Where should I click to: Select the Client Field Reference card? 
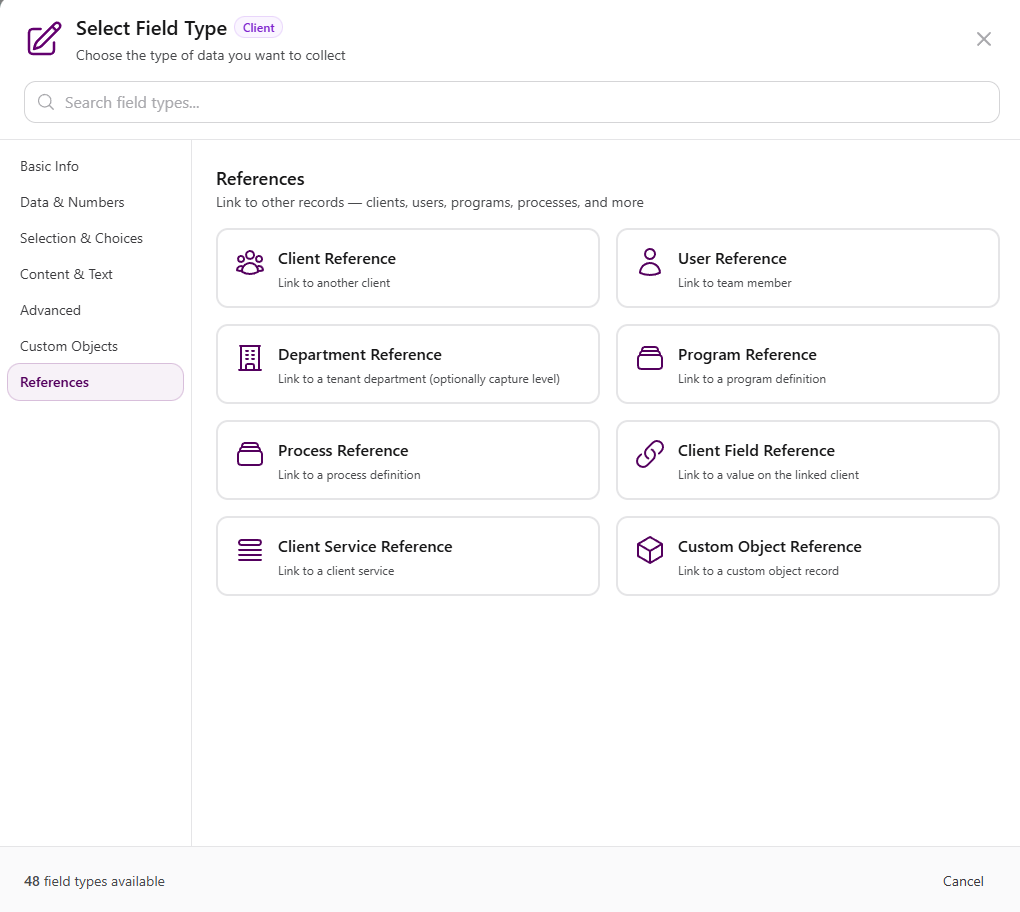point(807,460)
